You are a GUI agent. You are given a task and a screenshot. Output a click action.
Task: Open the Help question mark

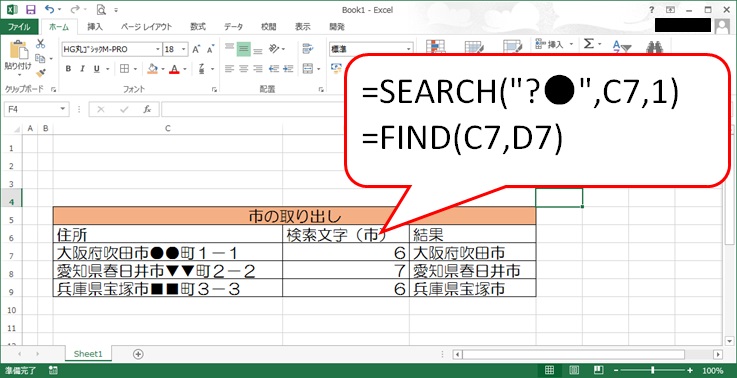click(x=652, y=9)
